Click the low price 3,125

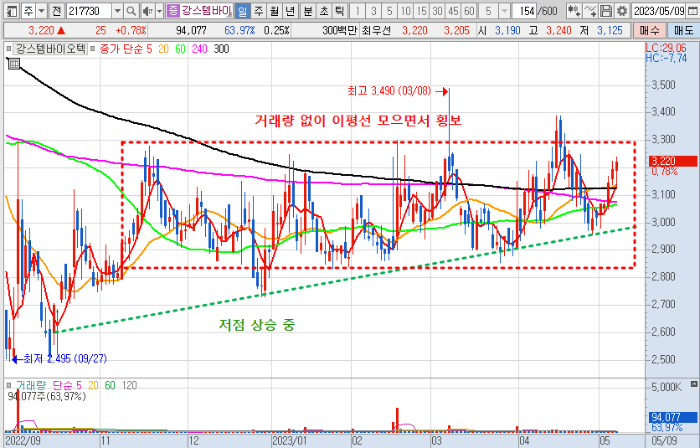coord(610,30)
